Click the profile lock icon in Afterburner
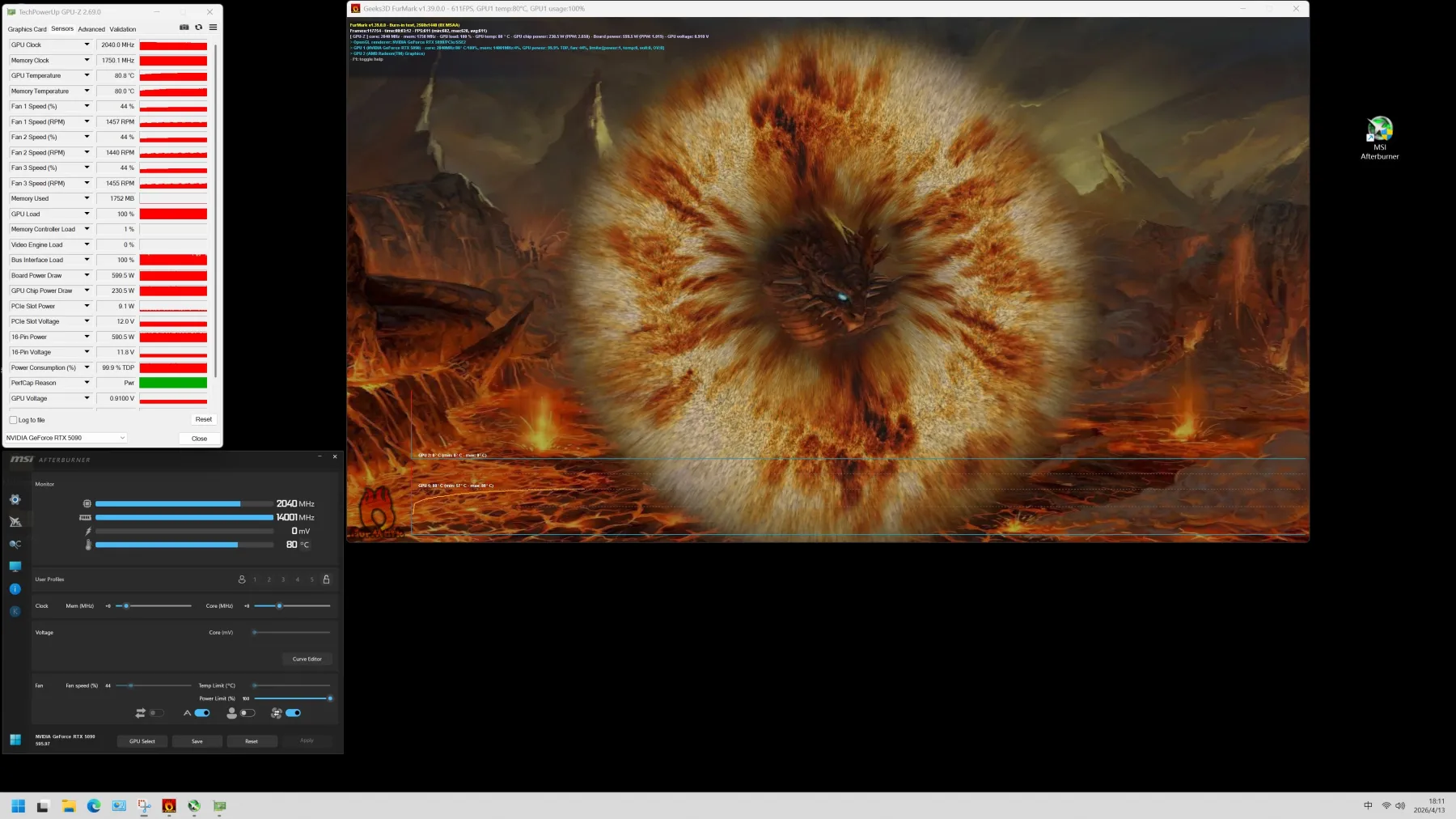This screenshot has width=1456, height=819. (326, 579)
